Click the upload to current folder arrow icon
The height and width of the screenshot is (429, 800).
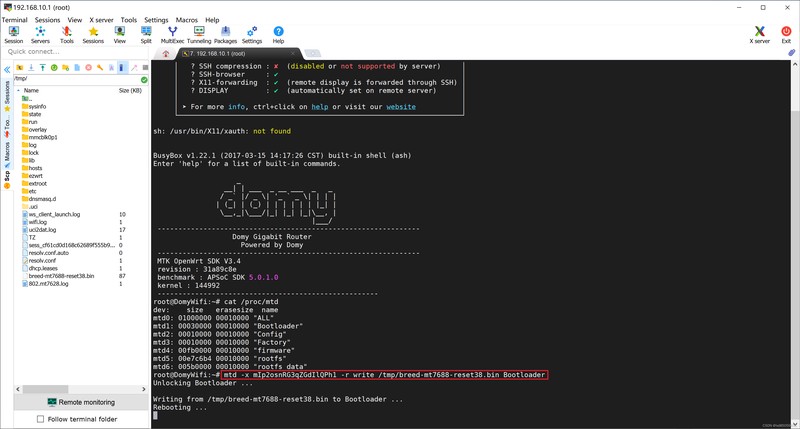(42, 67)
